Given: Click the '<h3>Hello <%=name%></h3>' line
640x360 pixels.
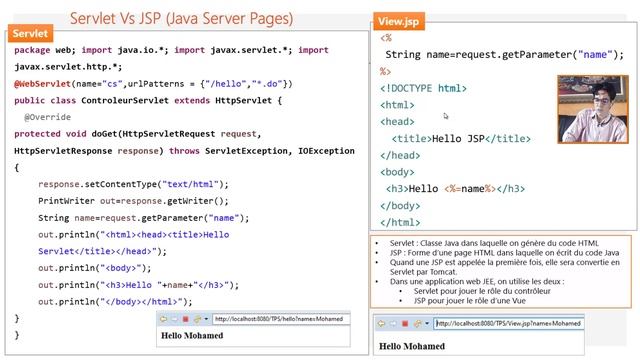Looking at the screenshot, I should (456, 189).
